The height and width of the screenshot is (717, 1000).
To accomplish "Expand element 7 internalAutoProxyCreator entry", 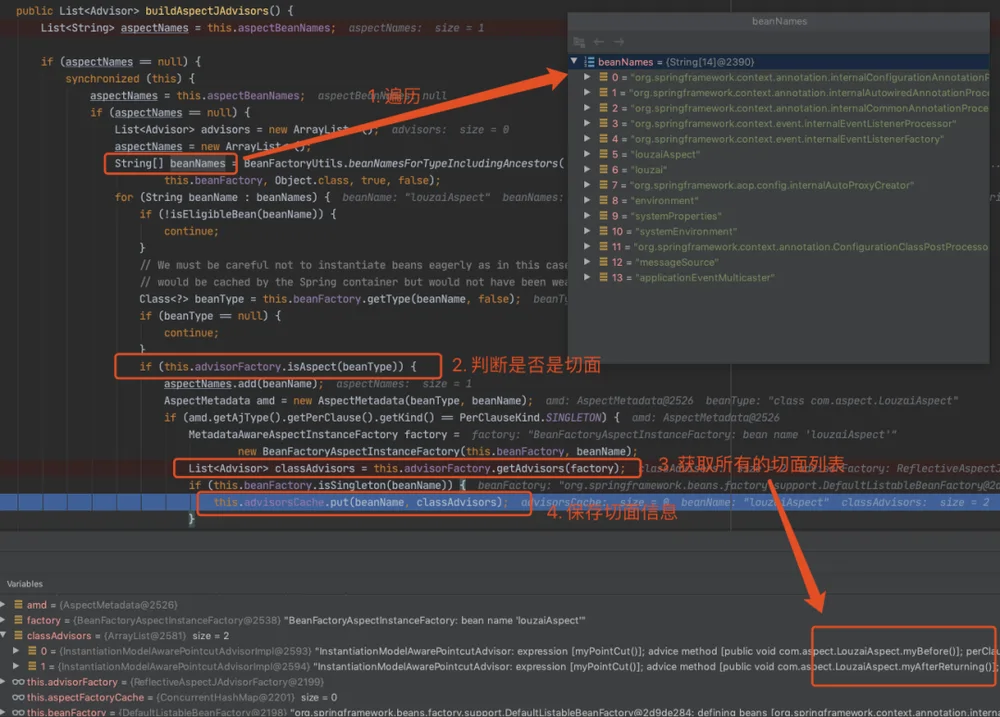I will pos(587,185).
